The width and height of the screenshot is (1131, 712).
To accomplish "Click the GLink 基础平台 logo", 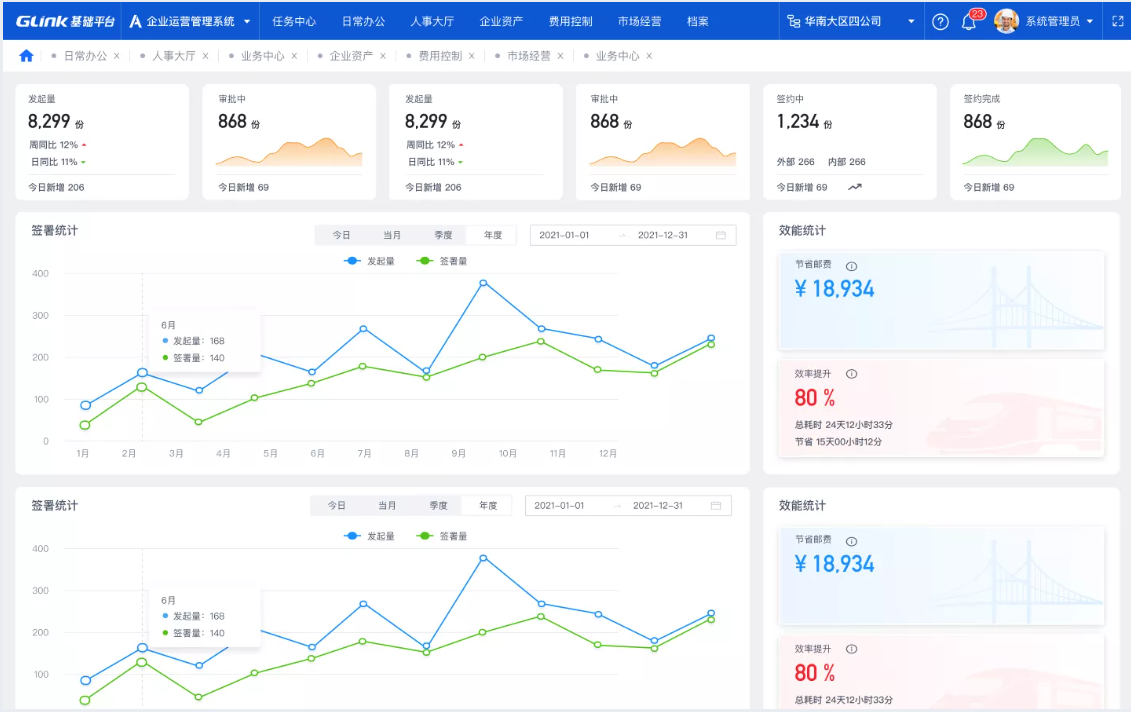I will [65, 22].
